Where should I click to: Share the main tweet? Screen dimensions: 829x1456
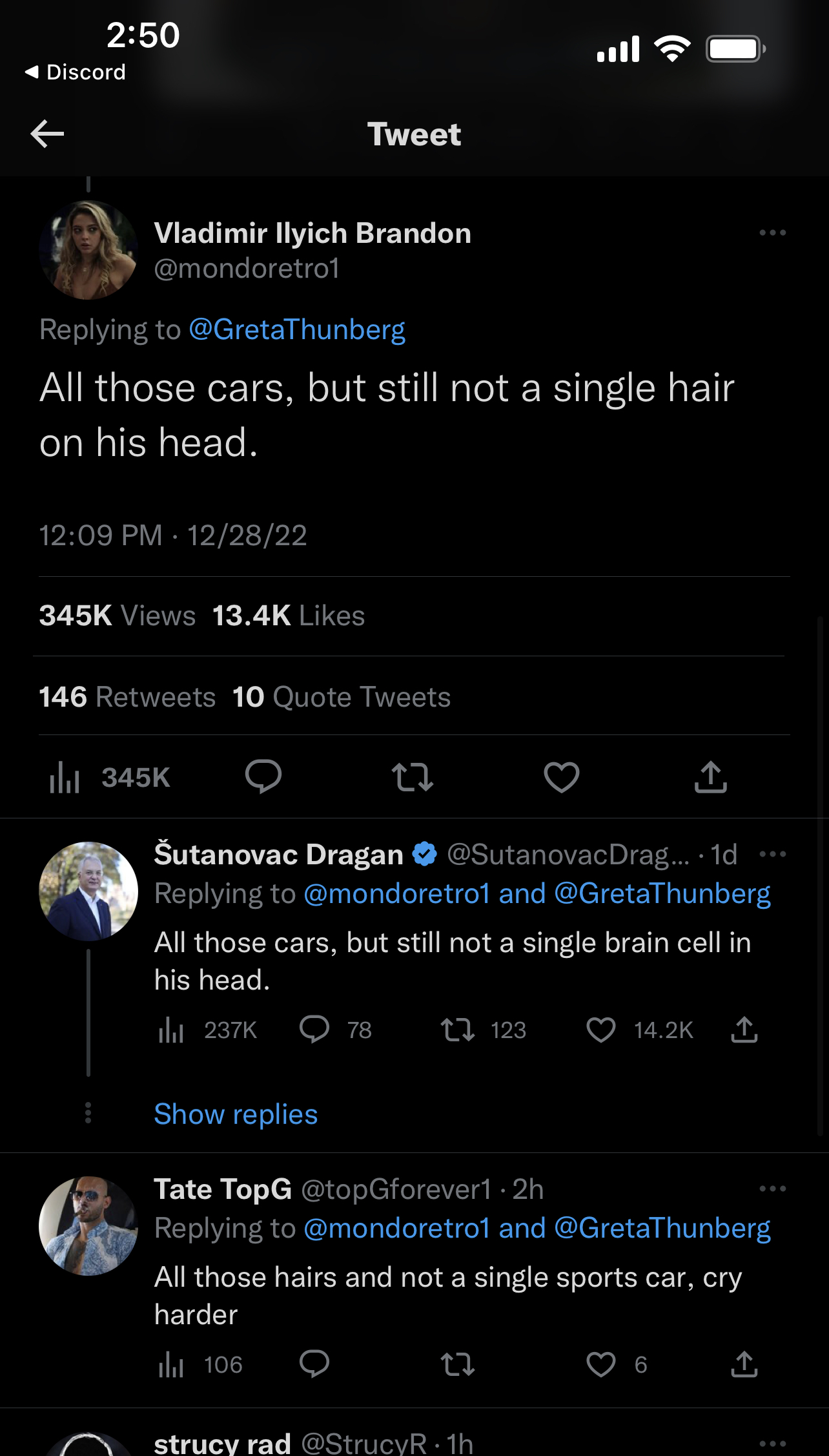pyautogui.click(x=711, y=776)
